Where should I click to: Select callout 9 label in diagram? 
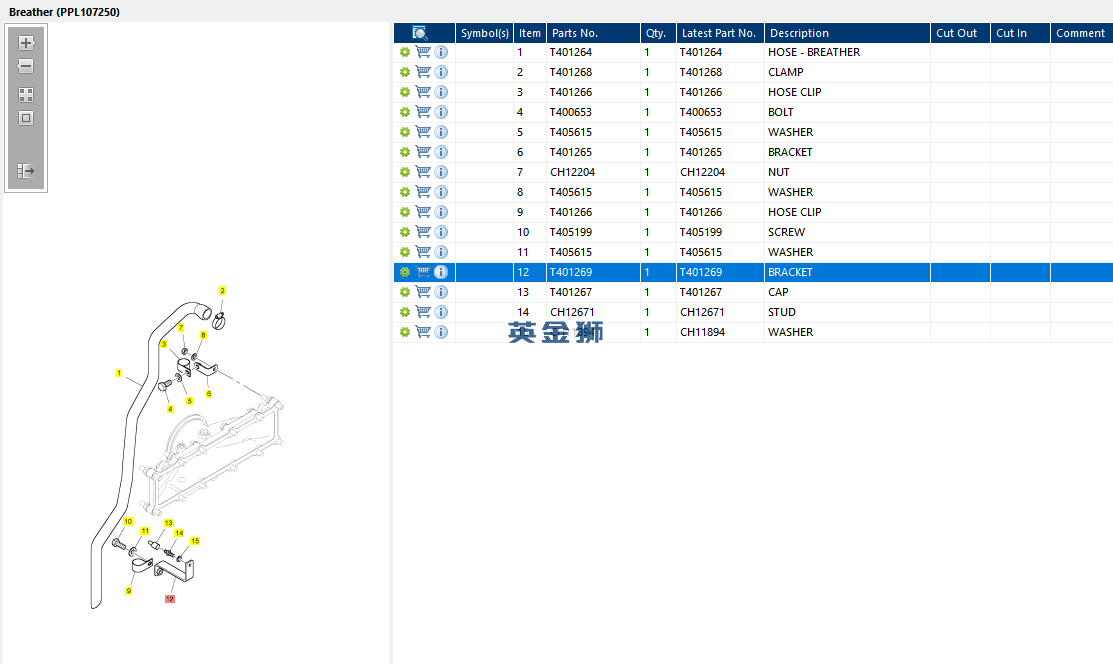pos(128,591)
